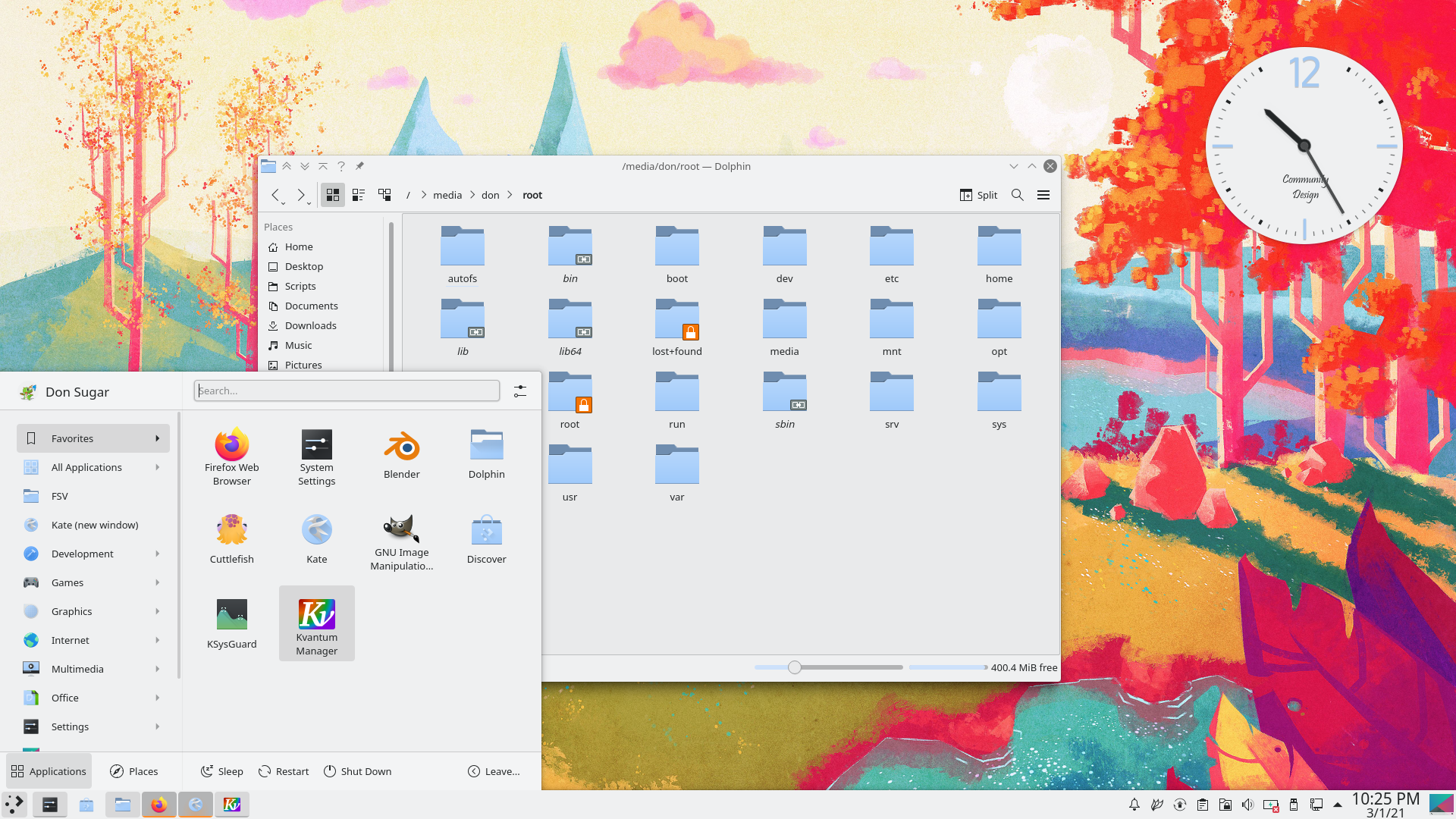Pin Dolphin window on all desktops
This screenshot has height=819, width=1456.
tap(359, 166)
